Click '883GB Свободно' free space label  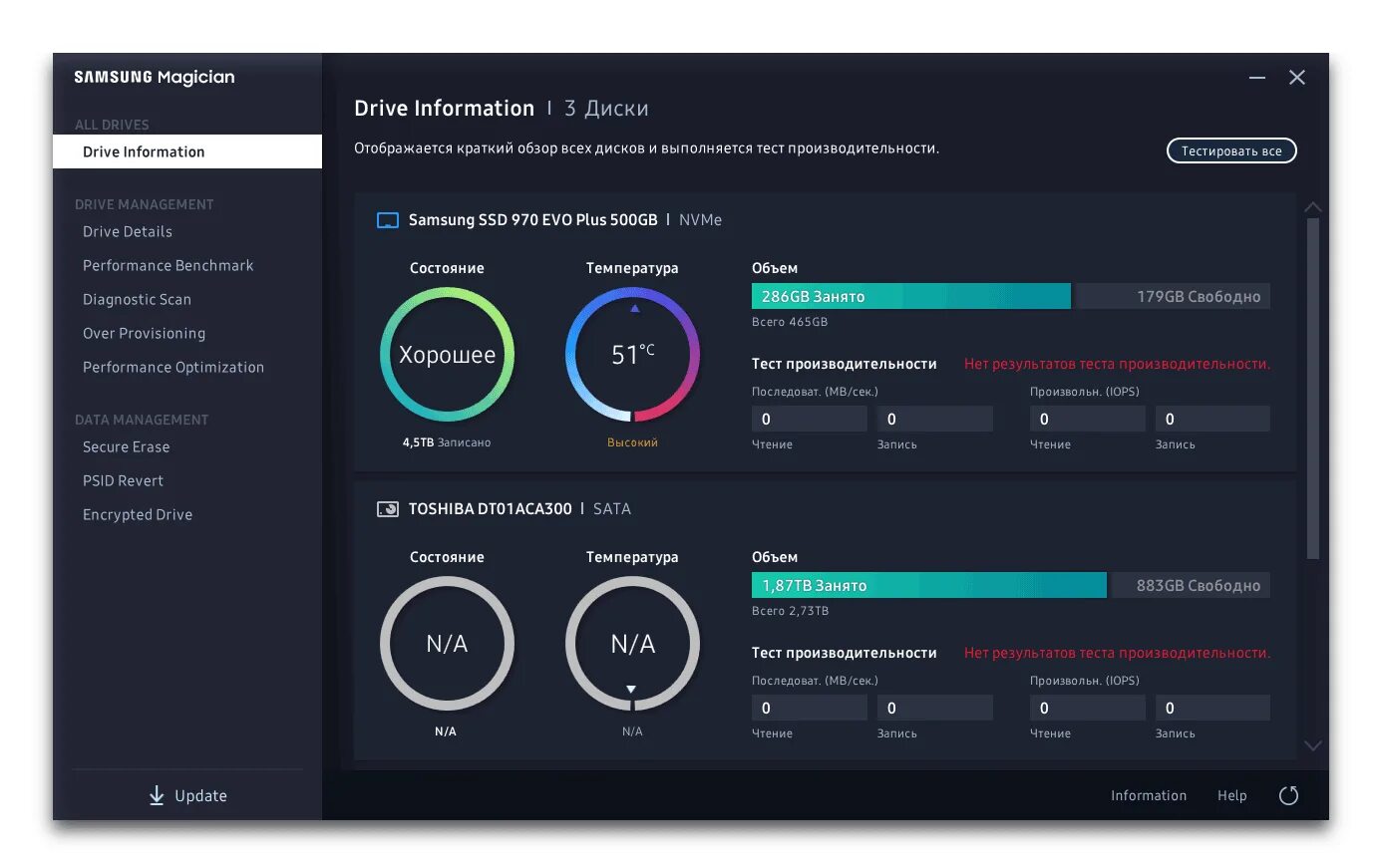tap(1199, 585)
